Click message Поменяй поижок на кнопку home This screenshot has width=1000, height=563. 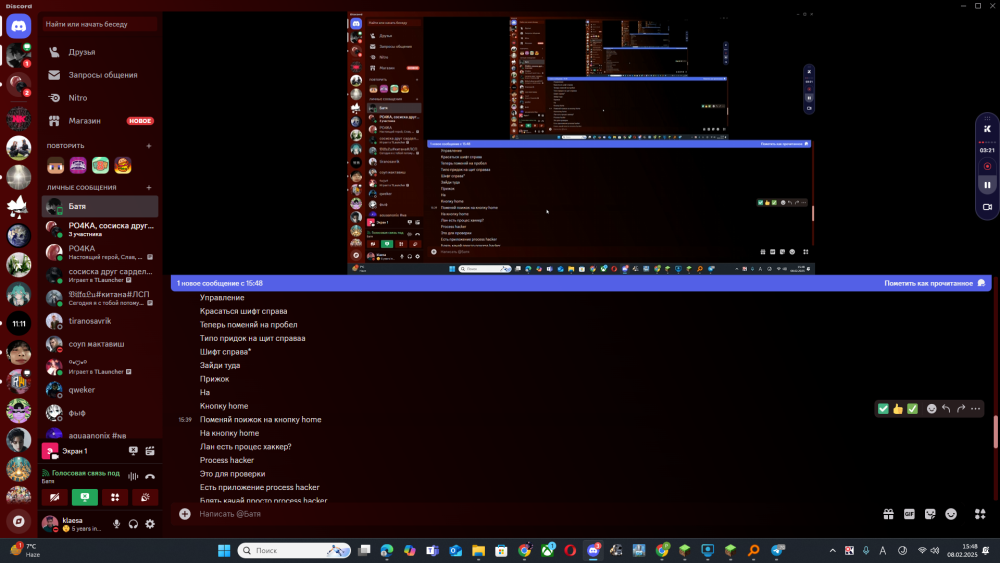[260, 420]
